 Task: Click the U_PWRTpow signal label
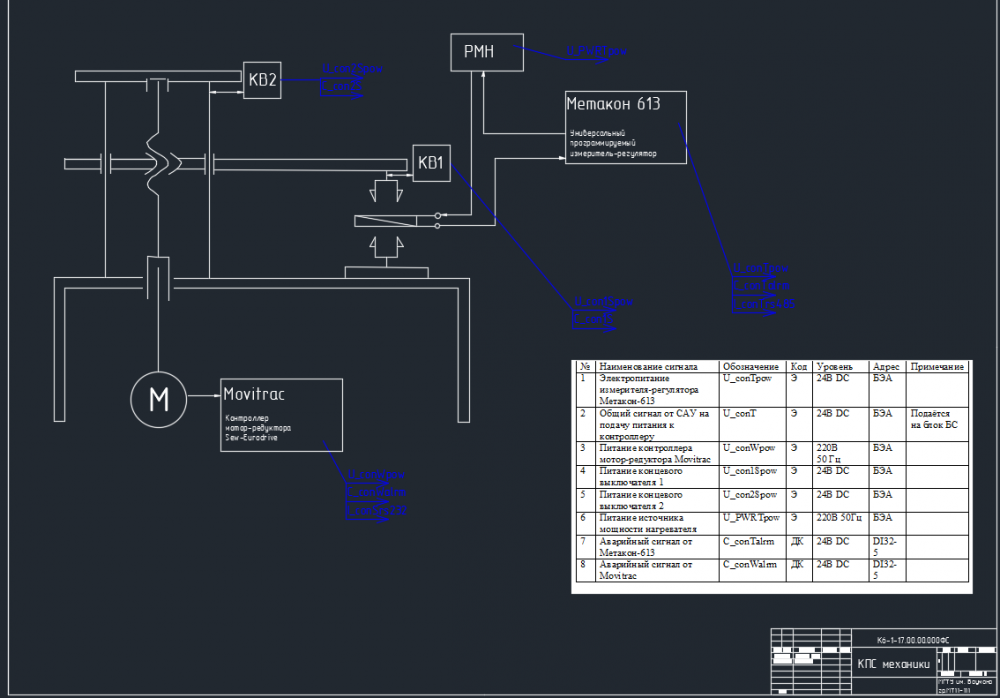pos(597,51)
